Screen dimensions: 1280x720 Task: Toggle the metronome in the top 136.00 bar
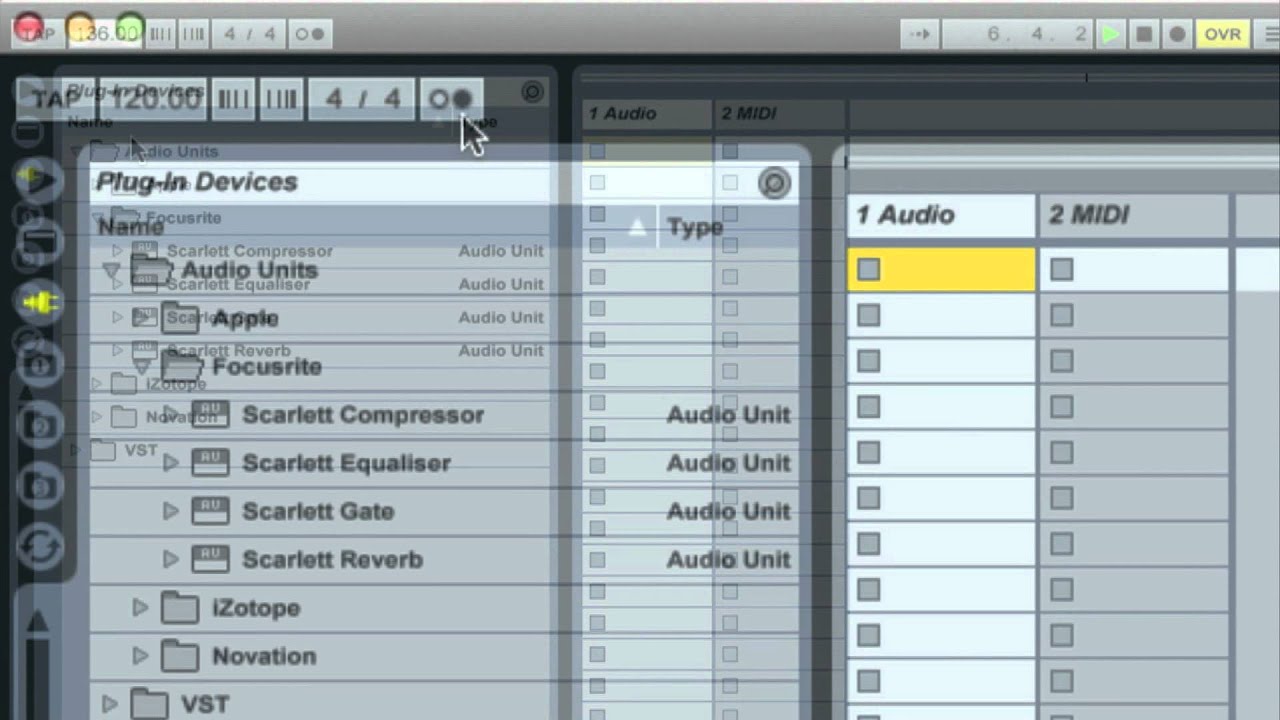(x=309, y=34)
